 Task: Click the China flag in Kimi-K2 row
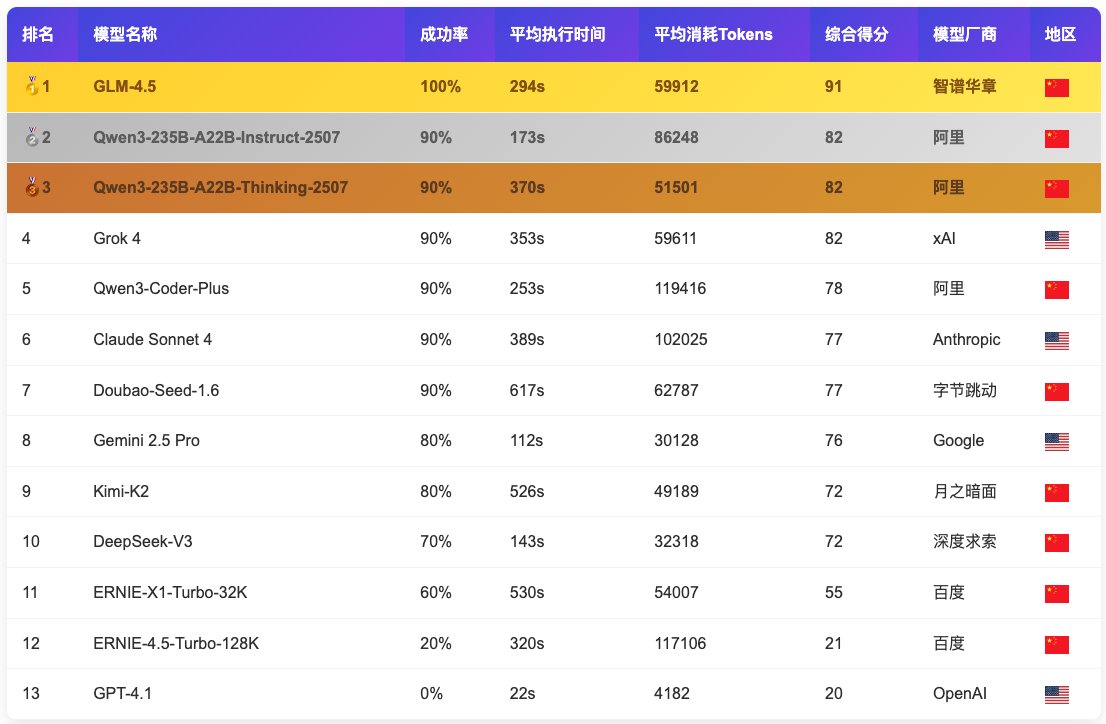click(x=1057, y=493)
